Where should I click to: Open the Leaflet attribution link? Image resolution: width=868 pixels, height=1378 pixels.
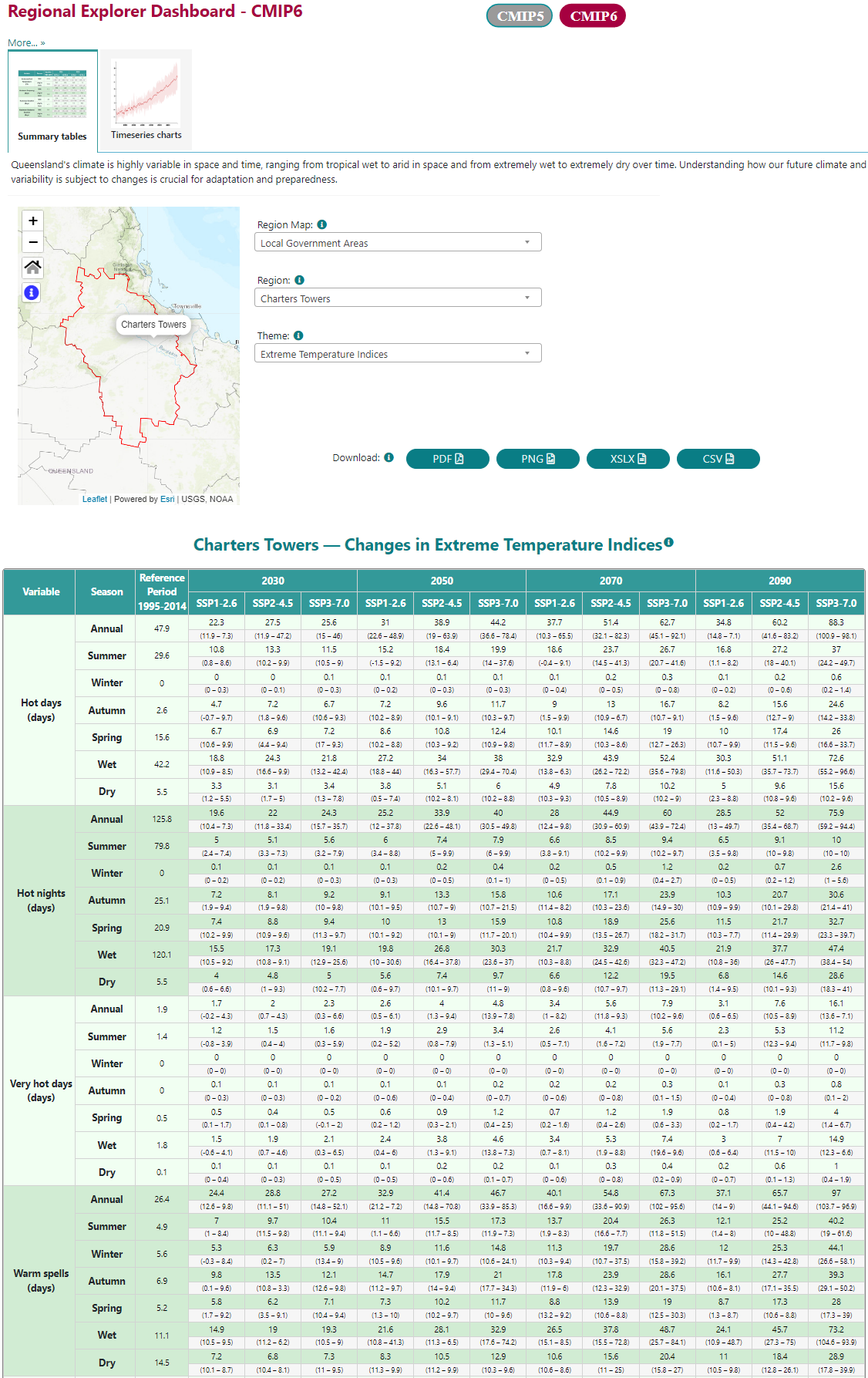95,499
